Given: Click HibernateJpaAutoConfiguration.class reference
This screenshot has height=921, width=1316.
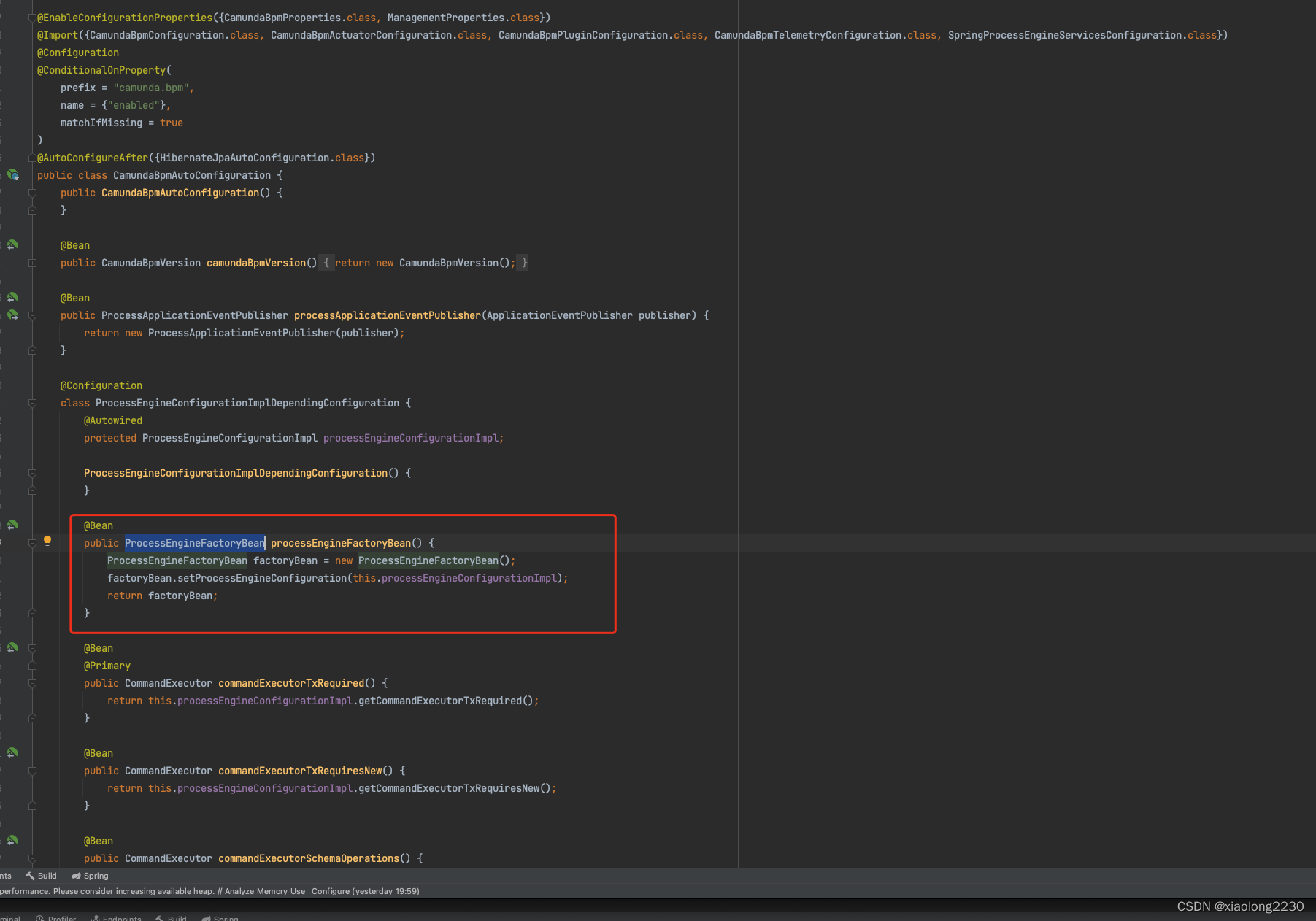Looking at the screenshot, I should (x=262, y=158).
